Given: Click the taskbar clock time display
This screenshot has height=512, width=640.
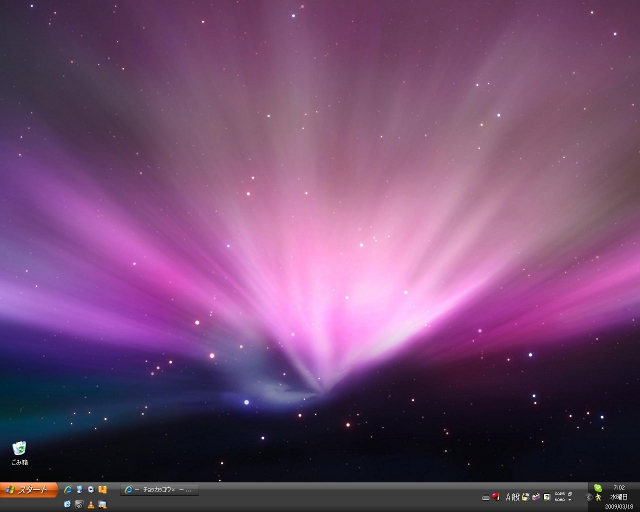Looking at the screenshot, I should point(619,487).
